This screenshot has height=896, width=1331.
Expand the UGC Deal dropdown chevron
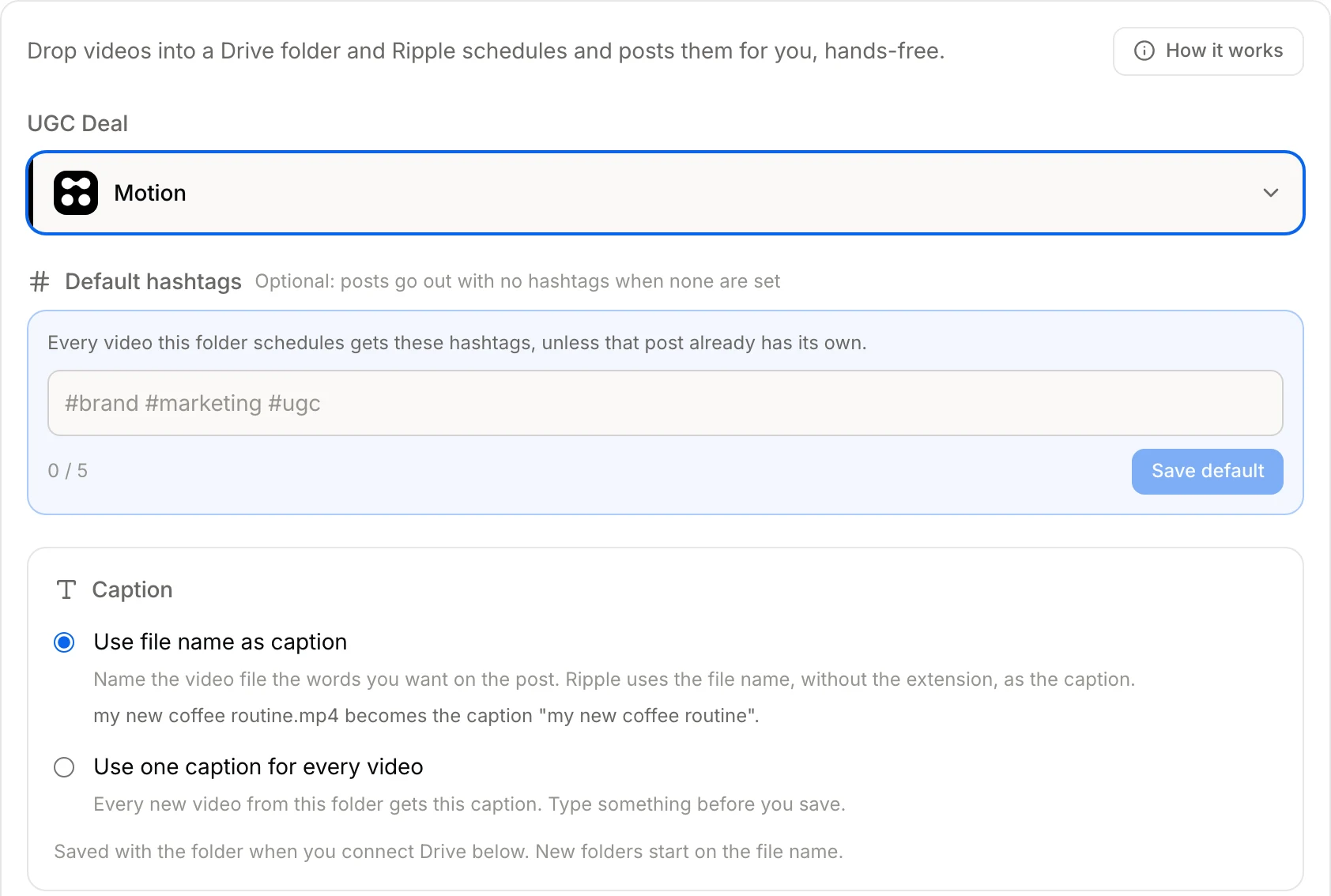tap(1270, 193)
